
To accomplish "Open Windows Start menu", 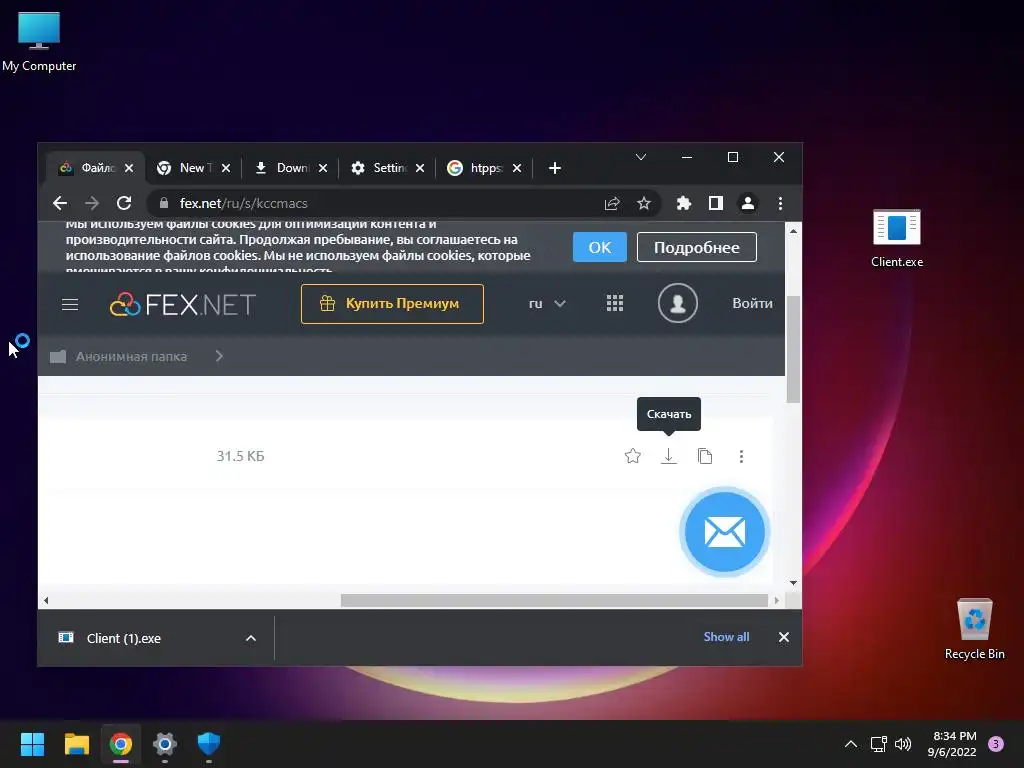I will 33,744.
